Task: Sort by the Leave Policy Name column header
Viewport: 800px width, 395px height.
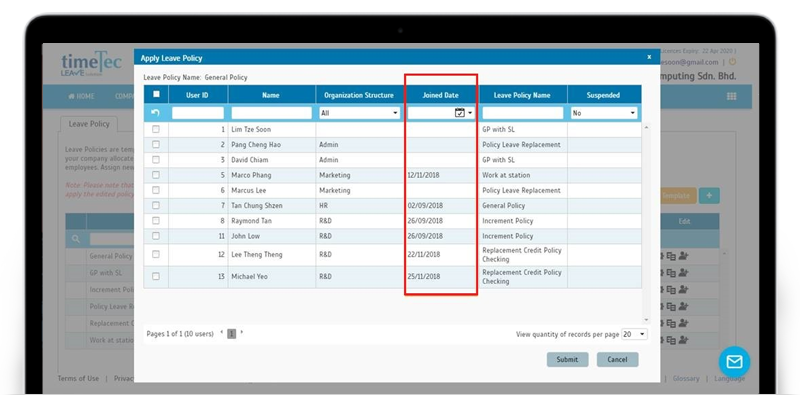Action: 522,95
